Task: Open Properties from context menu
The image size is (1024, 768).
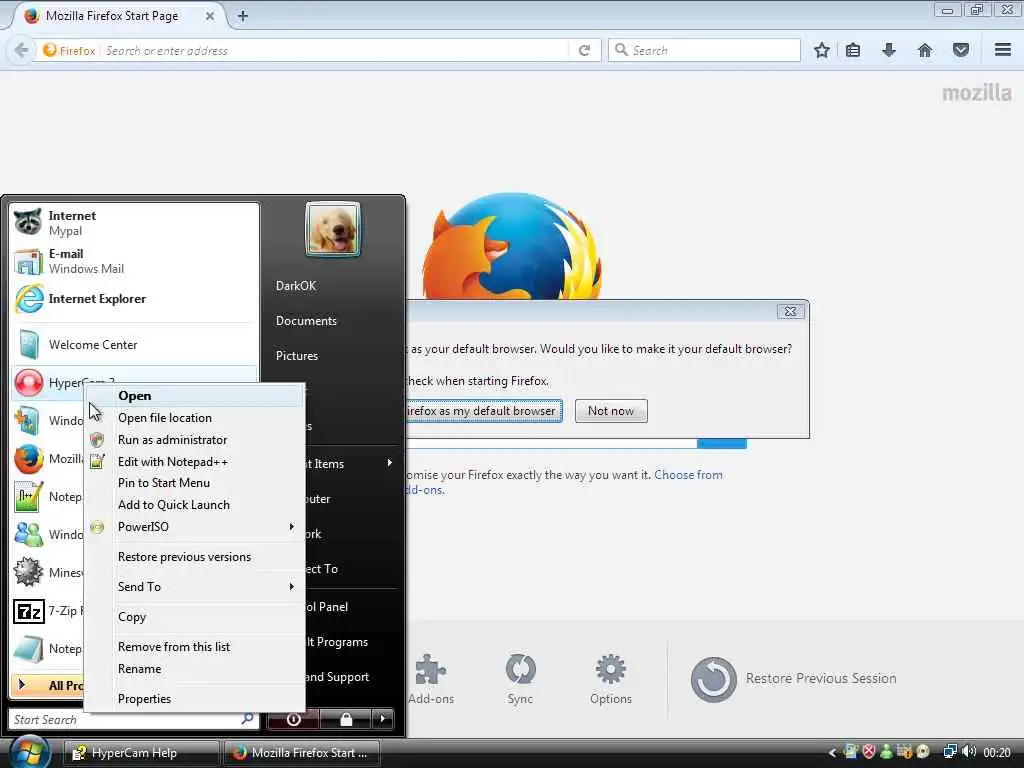Action: coord(195,699)
